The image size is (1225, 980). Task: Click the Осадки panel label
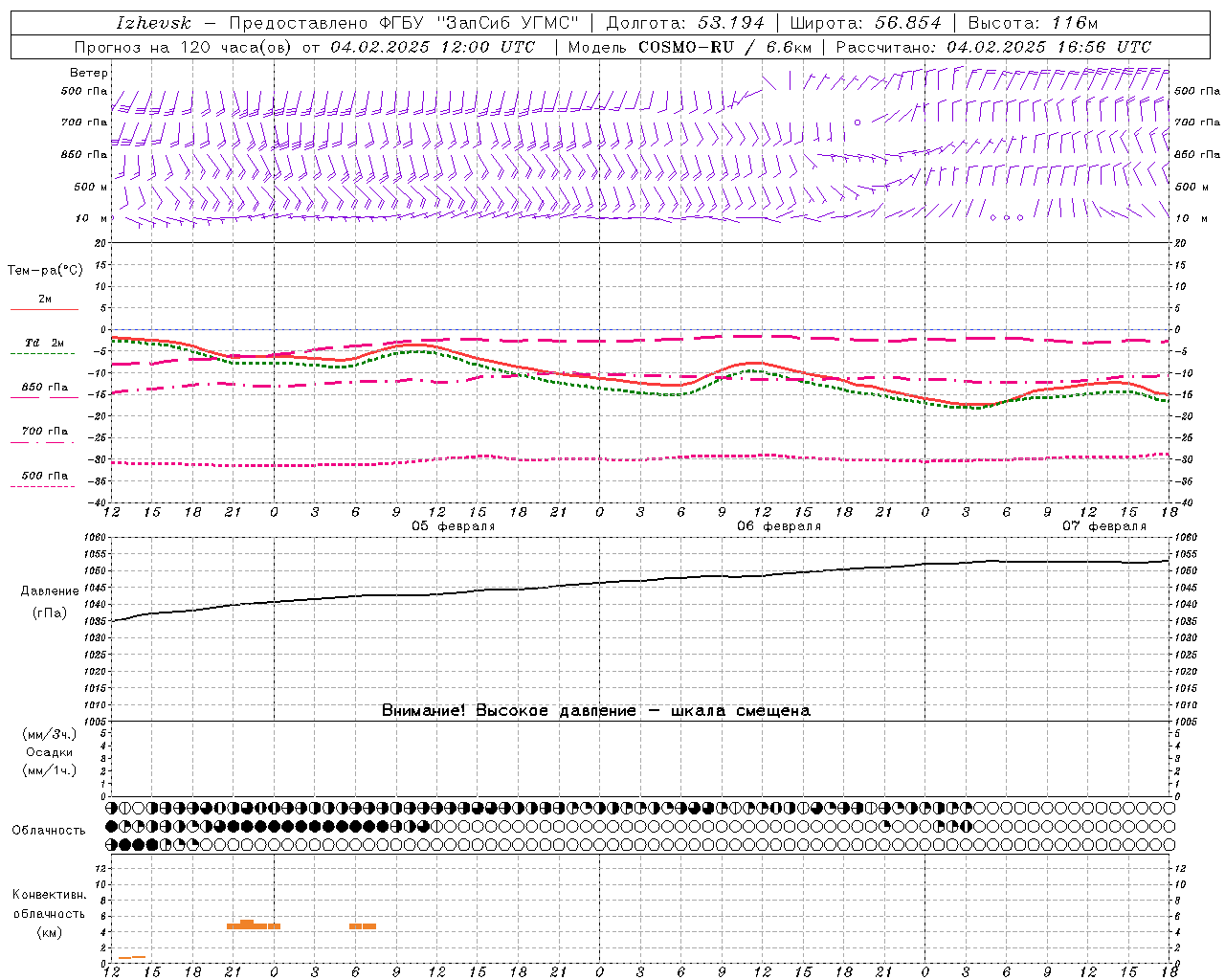click(x=50, y=752)
